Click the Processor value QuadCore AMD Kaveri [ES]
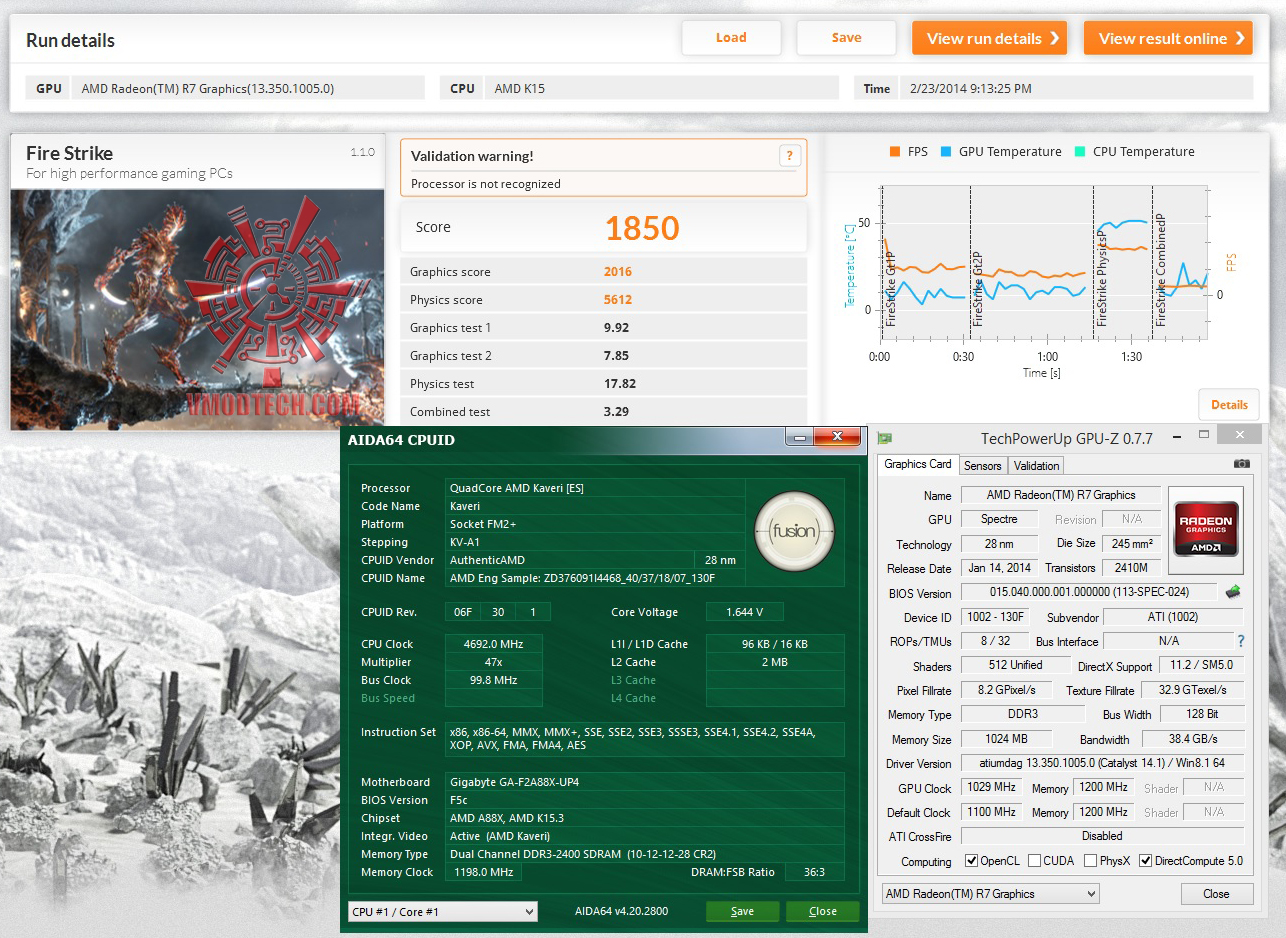Viewport: 1286px width, 938px height. [517, 488]
